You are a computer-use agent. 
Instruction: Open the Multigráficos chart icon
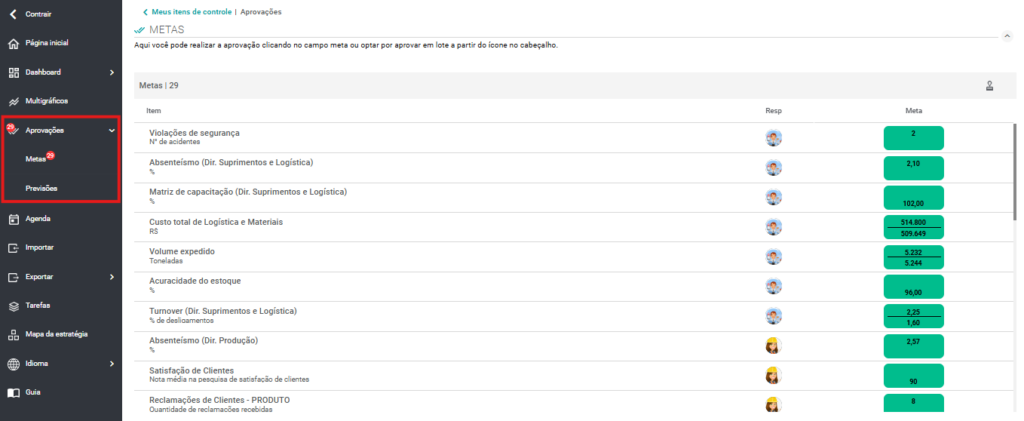coord(13,101)
